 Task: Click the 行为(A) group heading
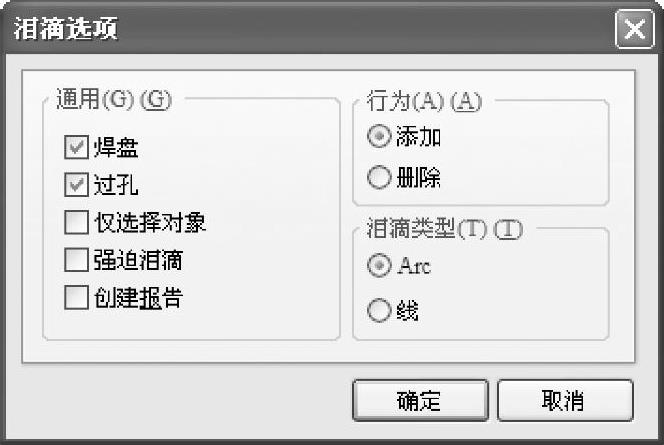424,100
